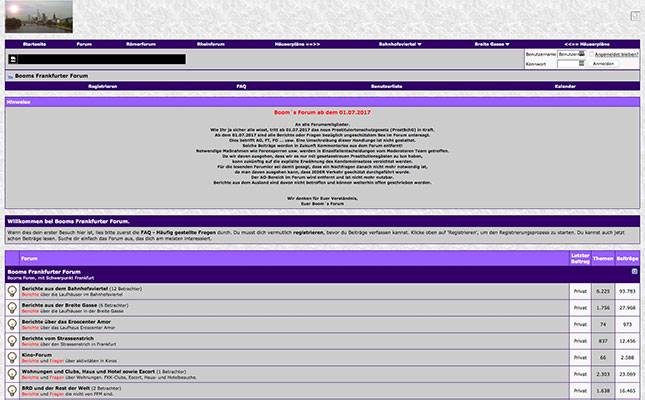Screen dimensions: 645x400
Task: Click the red Boom's Forum ab dem 01.07.2017 heading
Action: 322,112
